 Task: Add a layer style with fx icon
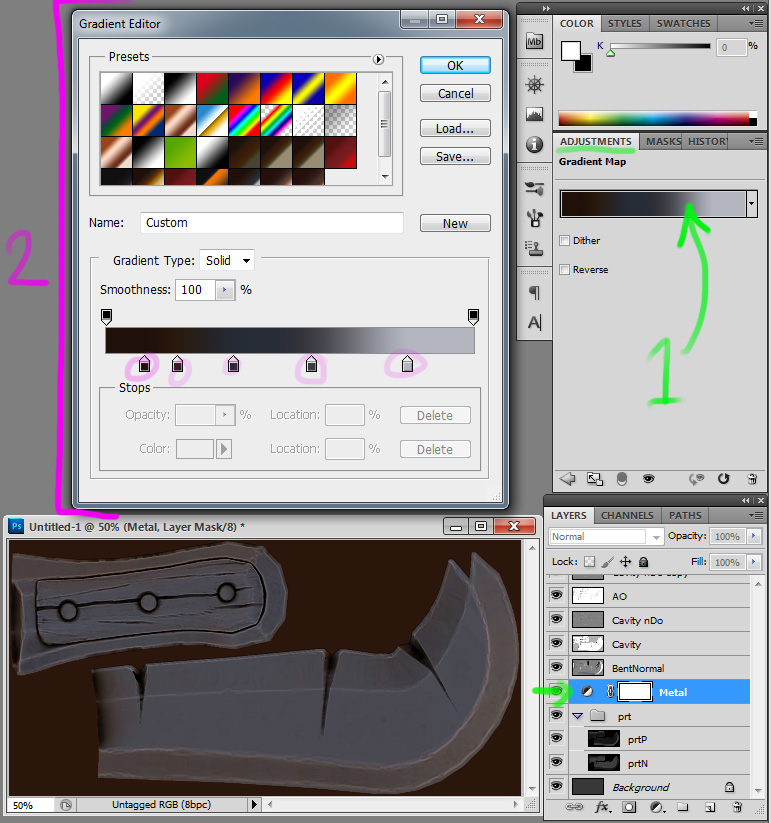(x=603, y=807)
